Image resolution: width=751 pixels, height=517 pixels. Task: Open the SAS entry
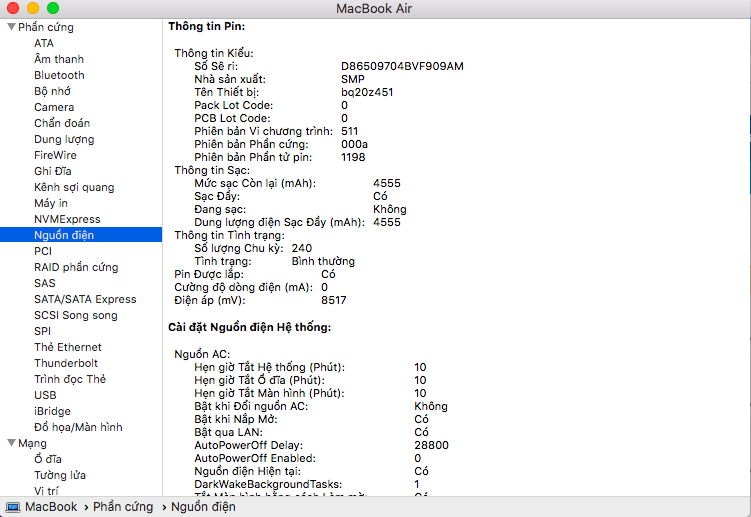(45, 283)
